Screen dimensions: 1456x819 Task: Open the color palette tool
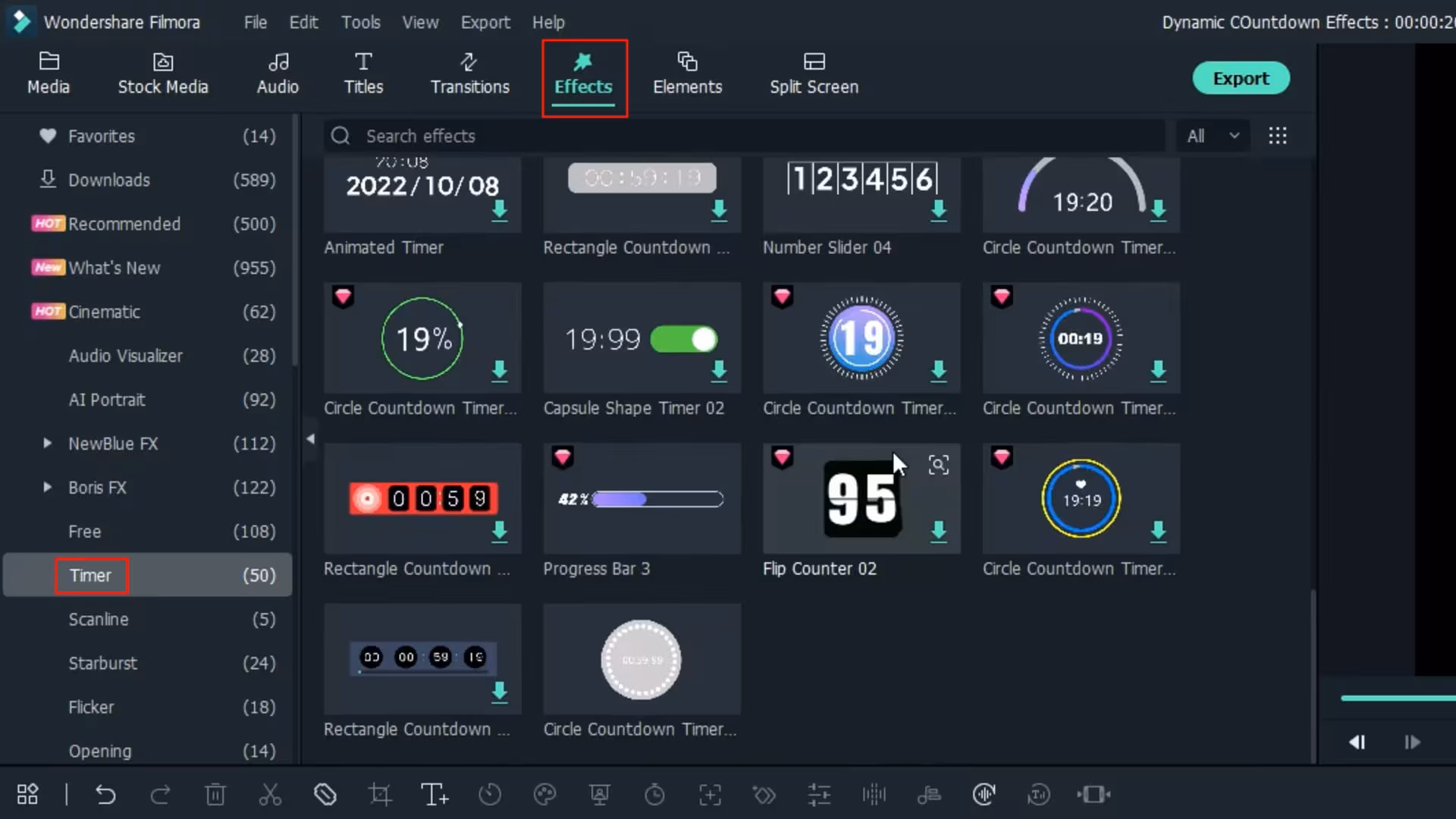click(x=544, y=795)
